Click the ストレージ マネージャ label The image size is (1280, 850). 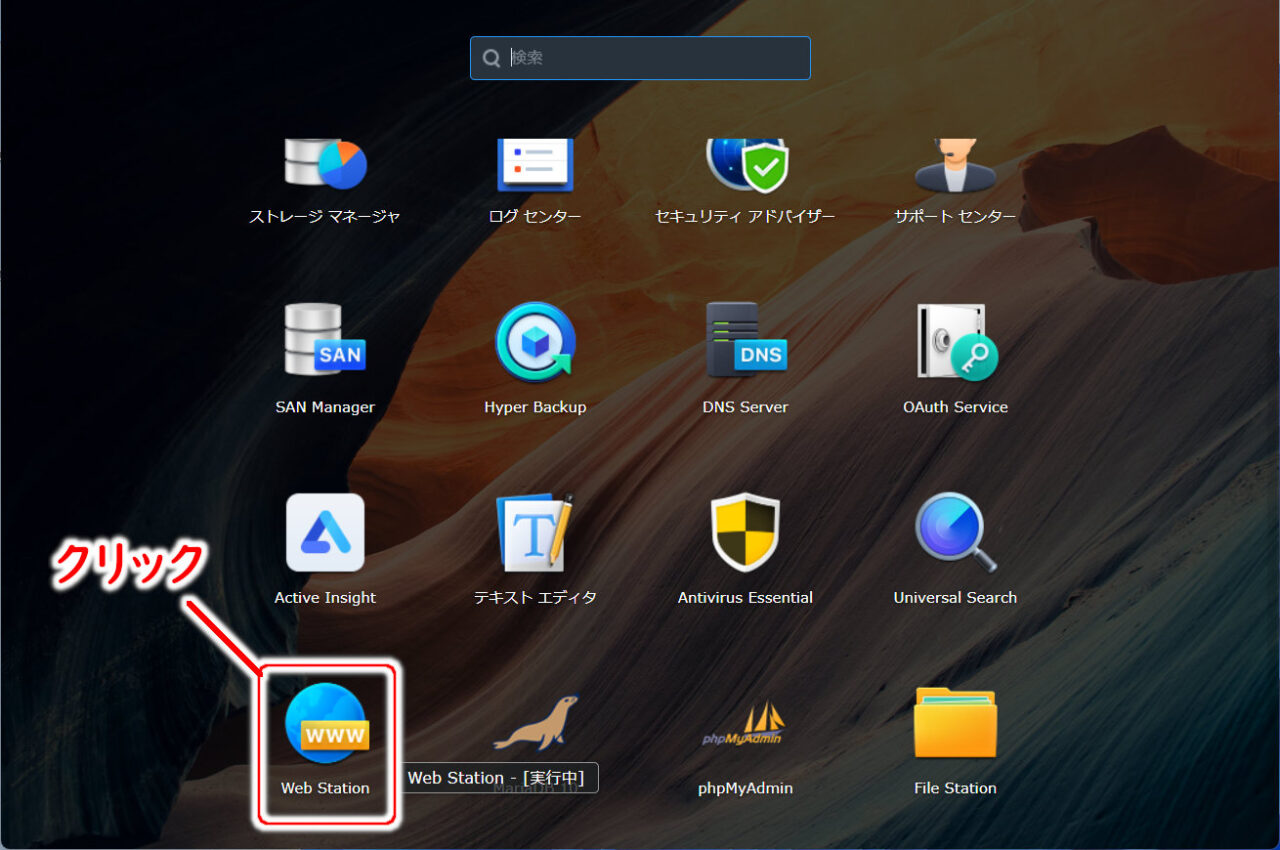coord(325,216)
